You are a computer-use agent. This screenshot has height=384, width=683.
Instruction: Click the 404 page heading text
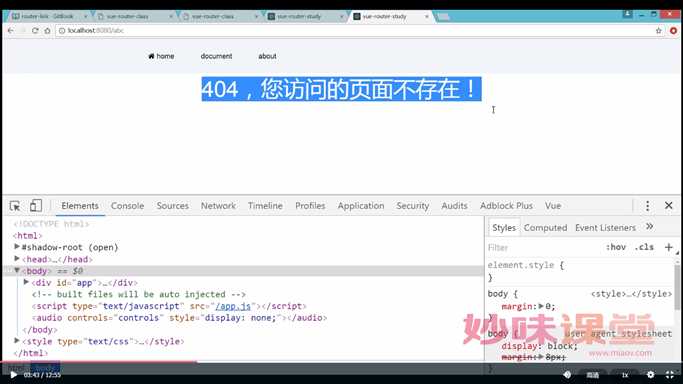click(341, 89)
